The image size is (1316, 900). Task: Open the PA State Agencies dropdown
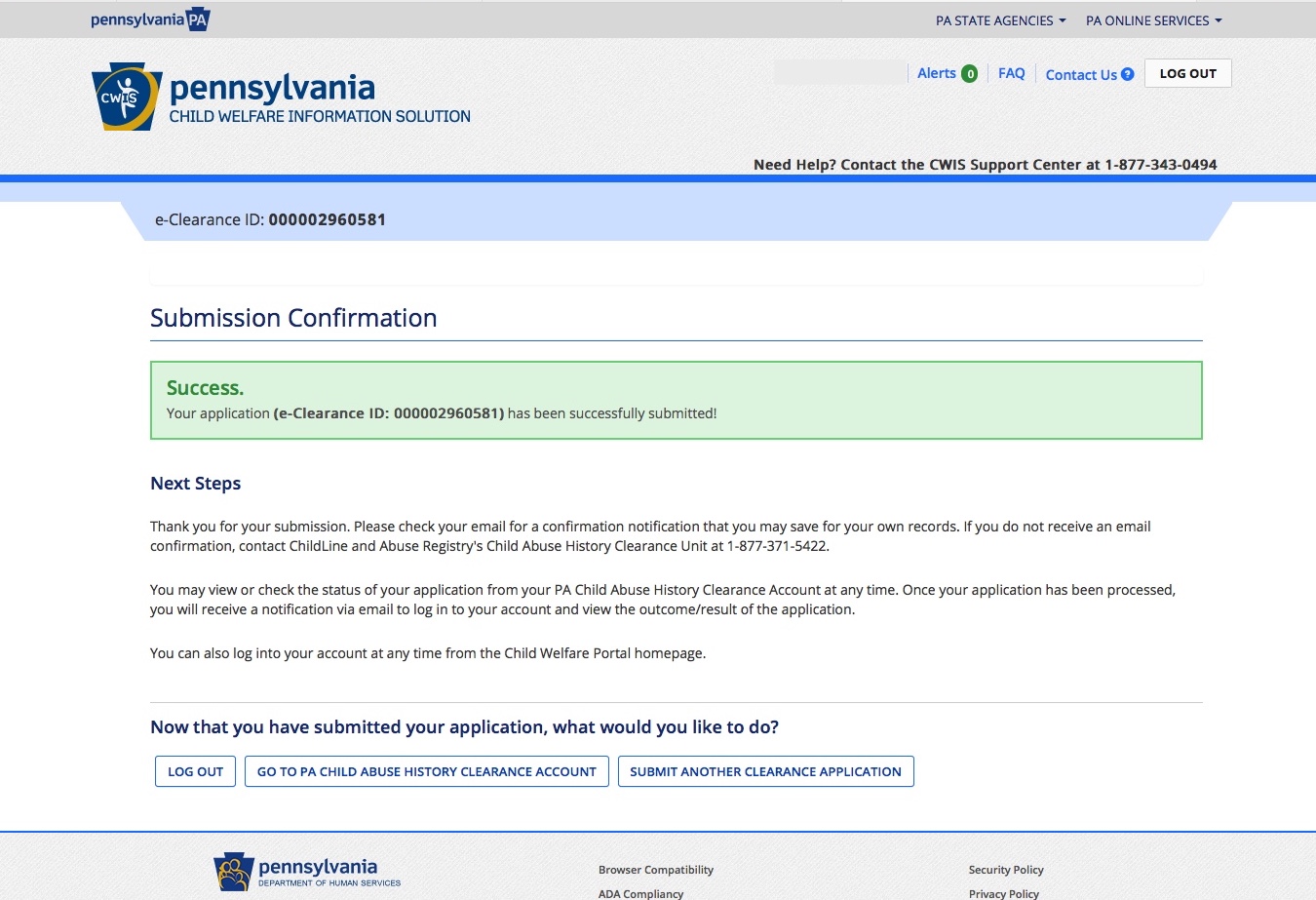1000,20
